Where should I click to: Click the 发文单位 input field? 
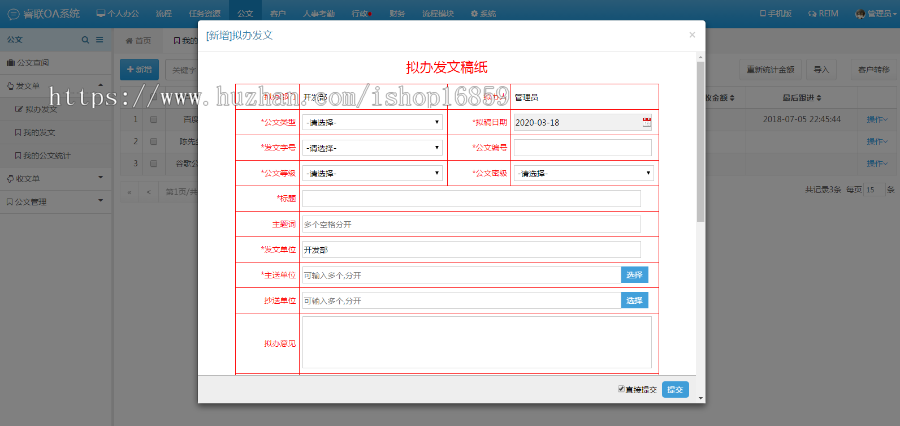(x=471, y=249)
